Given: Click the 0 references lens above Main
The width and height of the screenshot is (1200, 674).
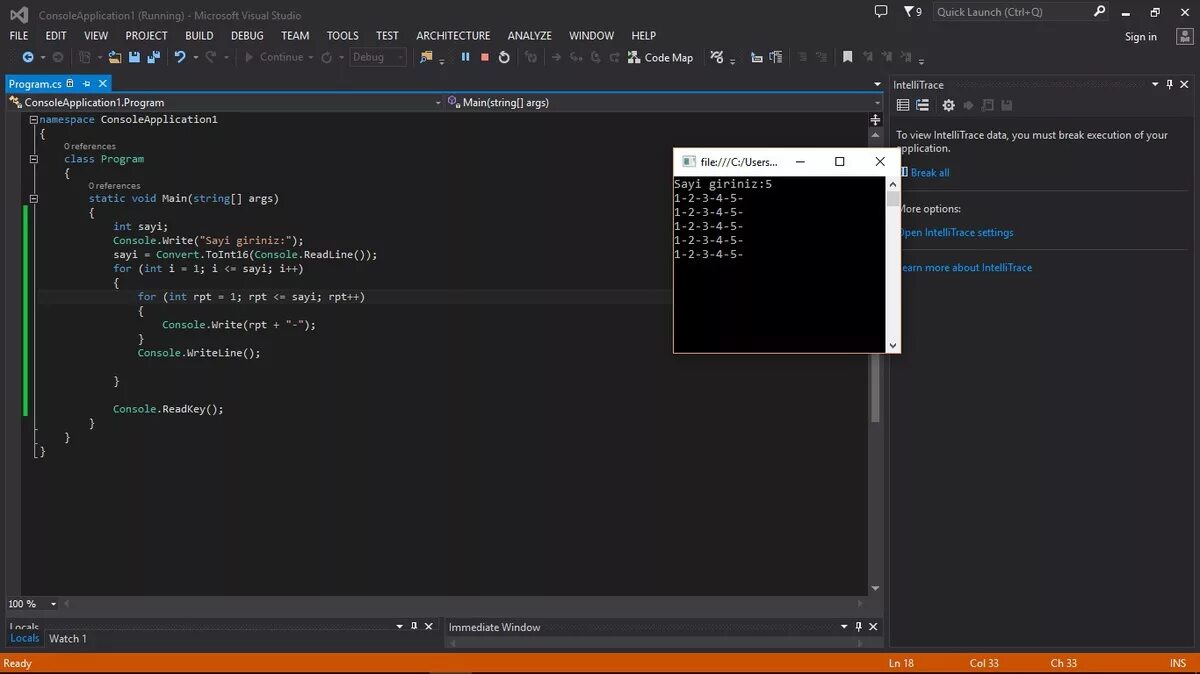Looking at the screenshot, I should (x=114, y=186).
